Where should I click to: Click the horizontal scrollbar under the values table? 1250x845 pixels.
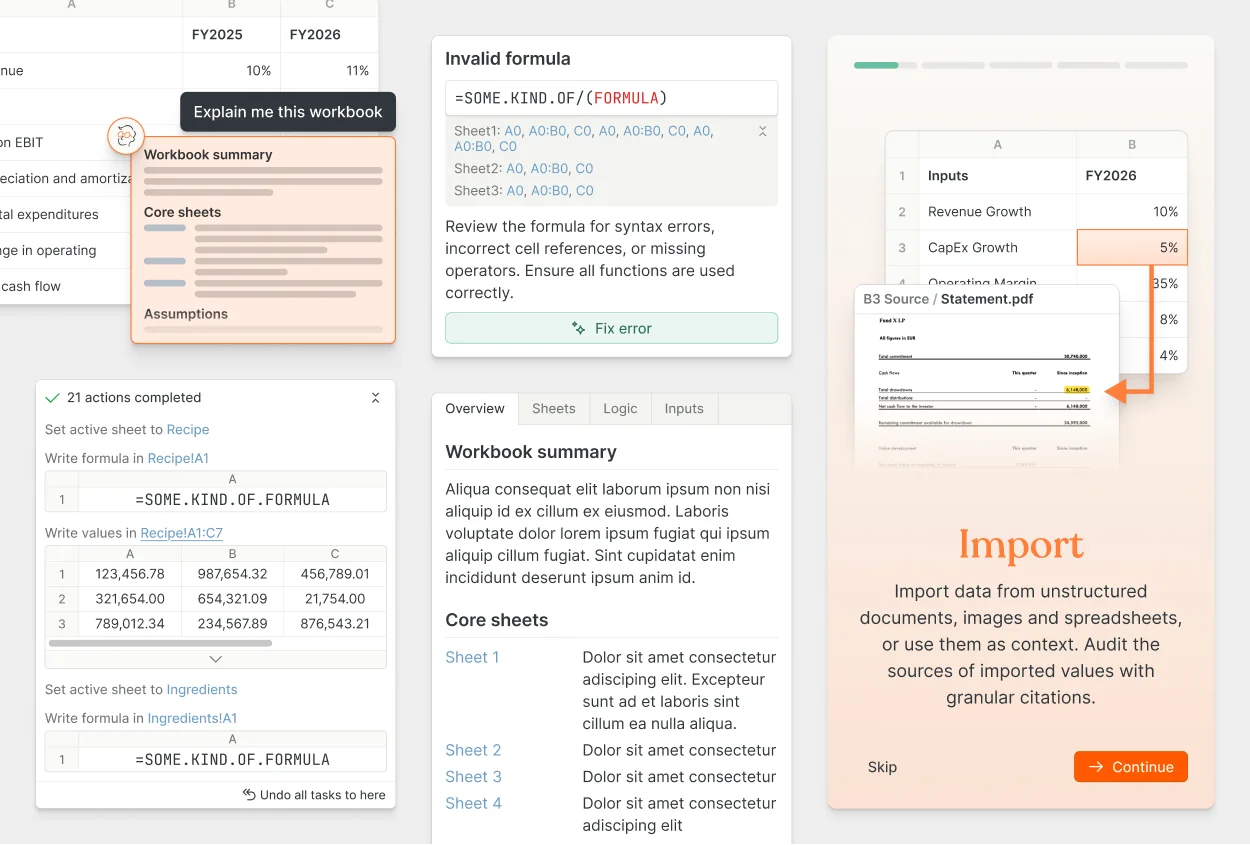point(160,643)
